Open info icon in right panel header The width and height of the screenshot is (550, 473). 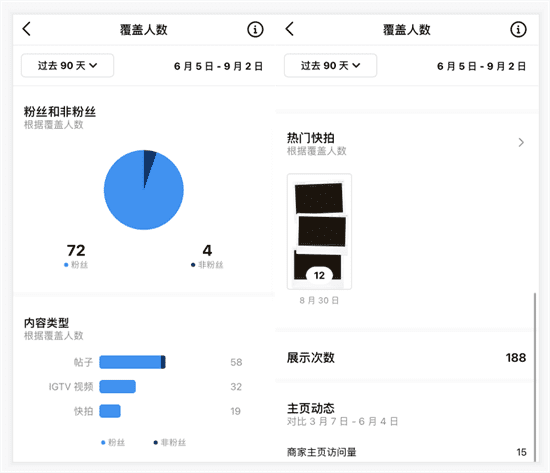tap(518, 29)
